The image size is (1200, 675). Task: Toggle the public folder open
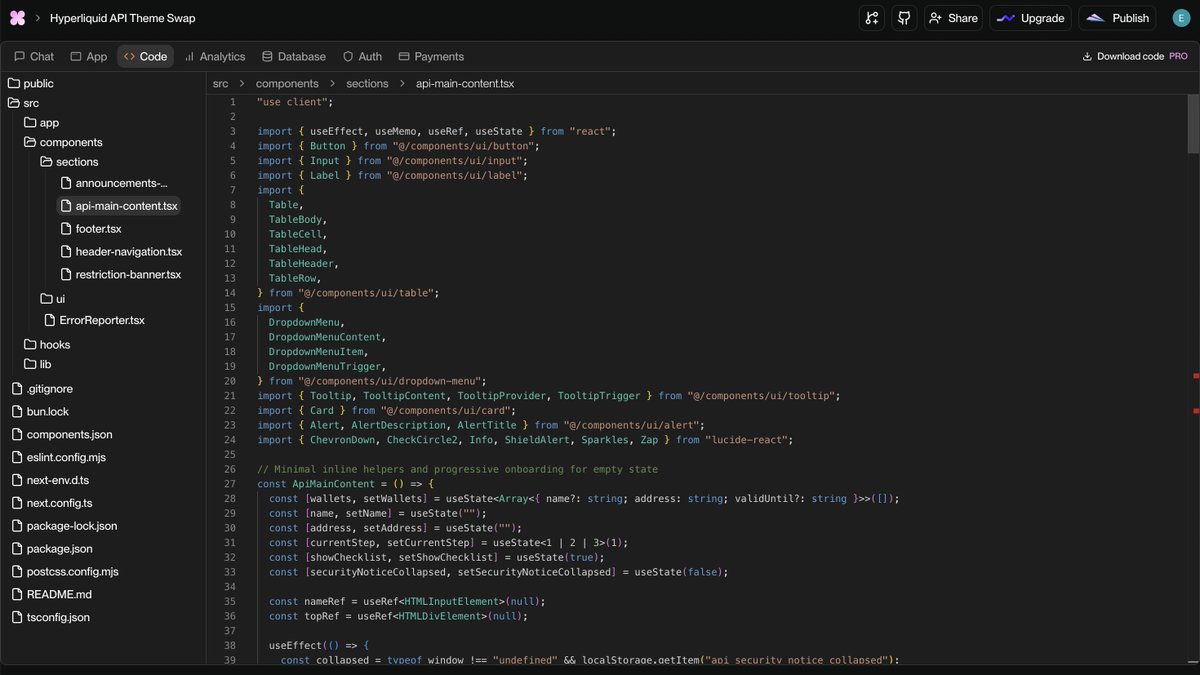point(40,82)
